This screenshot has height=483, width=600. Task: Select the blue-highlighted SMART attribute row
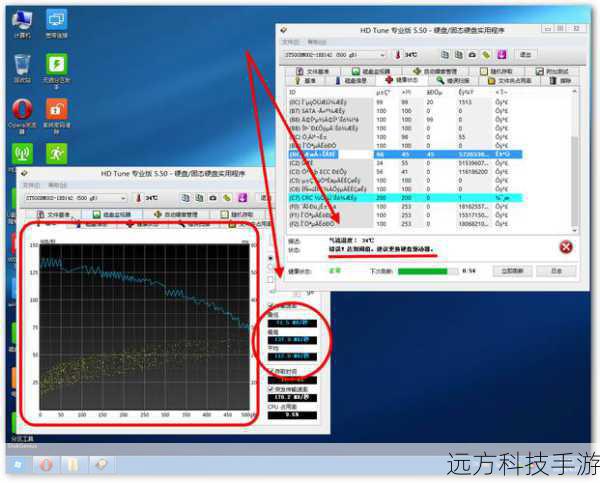[405, 154]
